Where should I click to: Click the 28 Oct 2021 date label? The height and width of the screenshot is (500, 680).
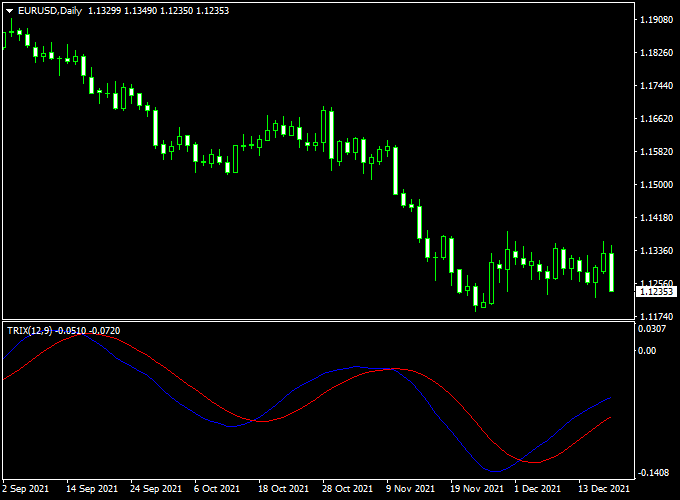coord(347,489)
